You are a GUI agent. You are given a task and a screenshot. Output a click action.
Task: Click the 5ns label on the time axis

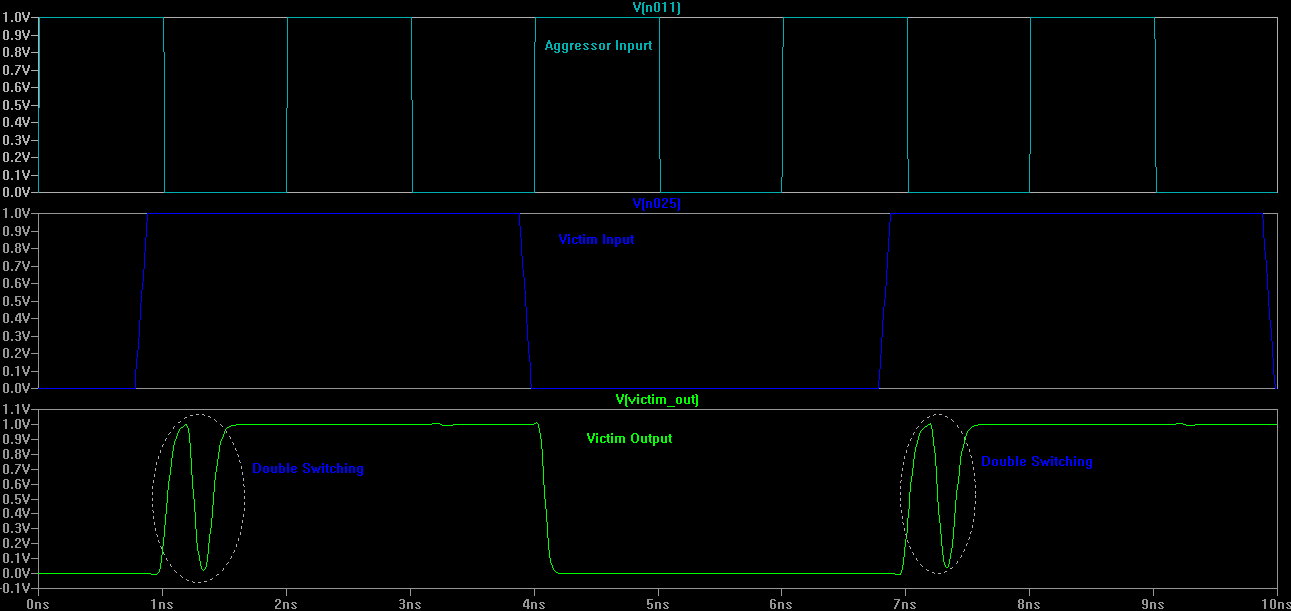[657, 604]
